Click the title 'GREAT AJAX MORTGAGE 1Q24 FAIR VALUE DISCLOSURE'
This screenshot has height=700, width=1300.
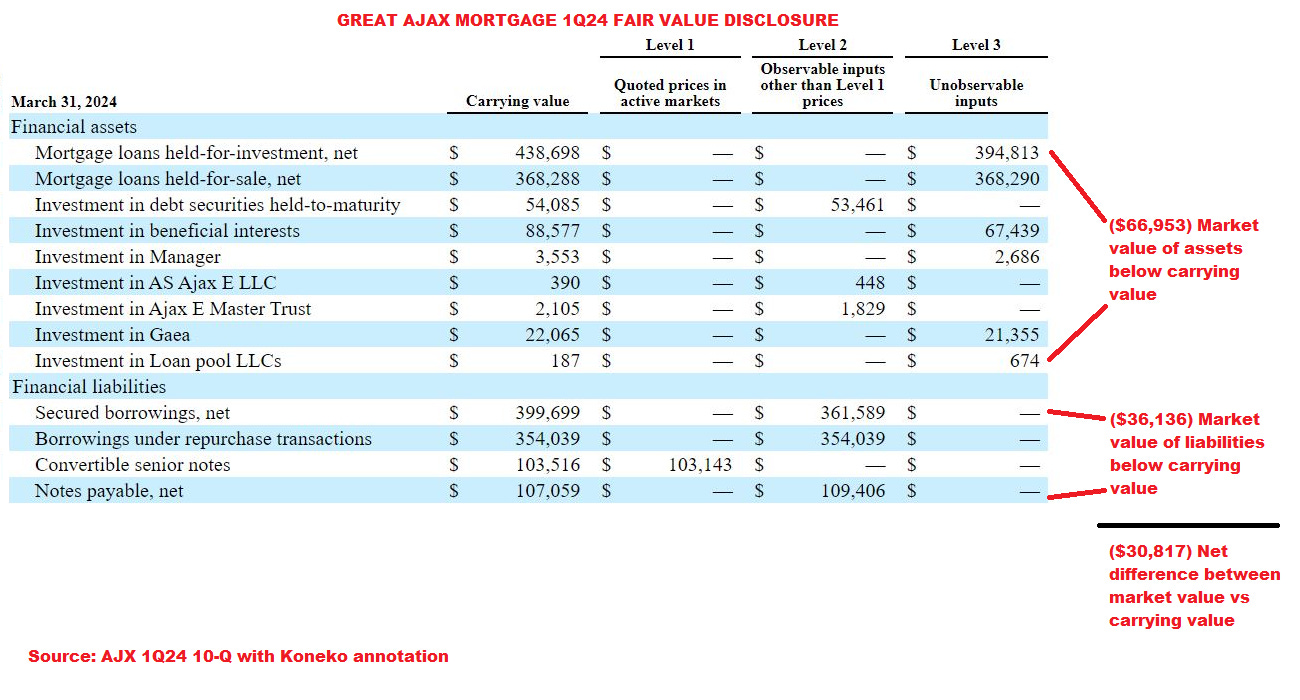click(588, 20)
